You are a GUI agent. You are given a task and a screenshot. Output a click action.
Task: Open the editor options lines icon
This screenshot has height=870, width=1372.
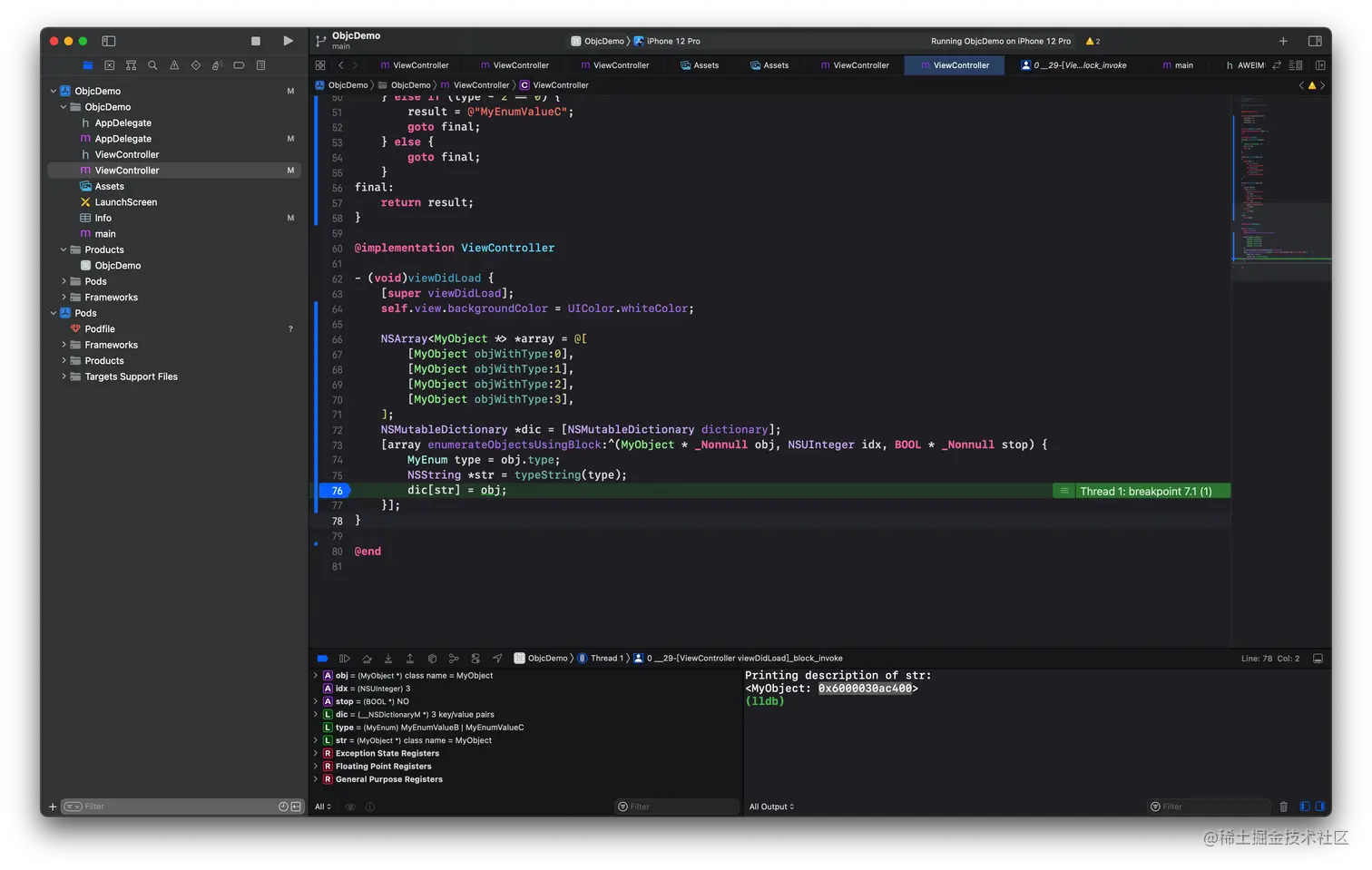pyautogui.click(x=1296, y=65)
